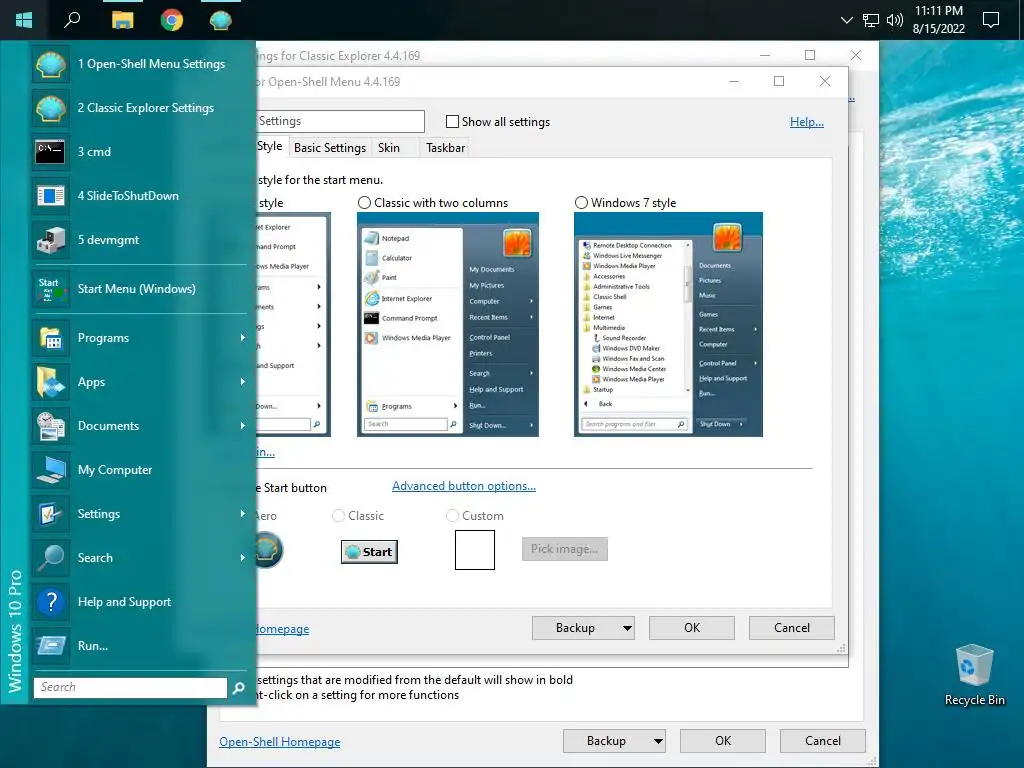Open taskbar search magnifier

tap(72, 20)
